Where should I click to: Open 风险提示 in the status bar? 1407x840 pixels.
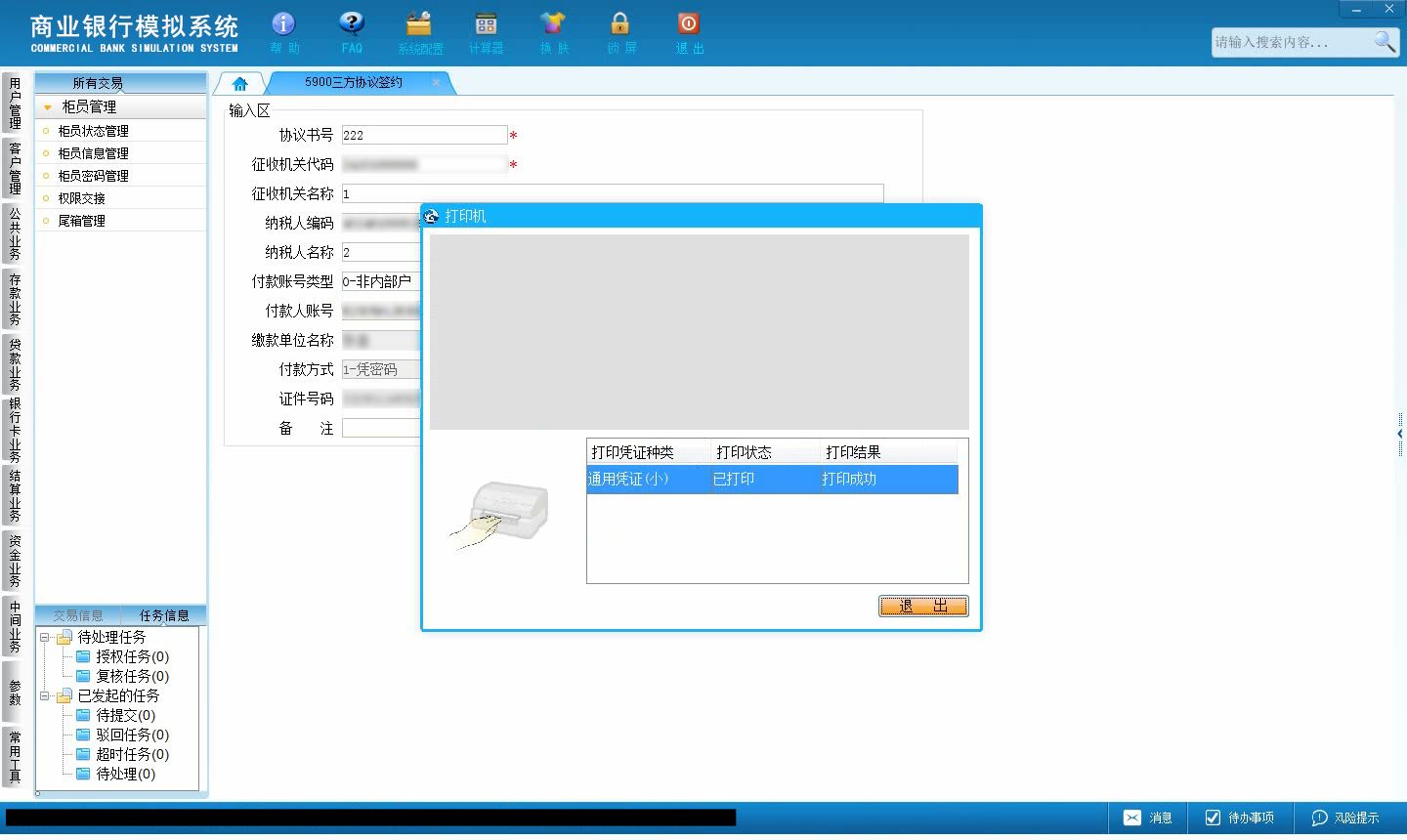click(1345, 818)
